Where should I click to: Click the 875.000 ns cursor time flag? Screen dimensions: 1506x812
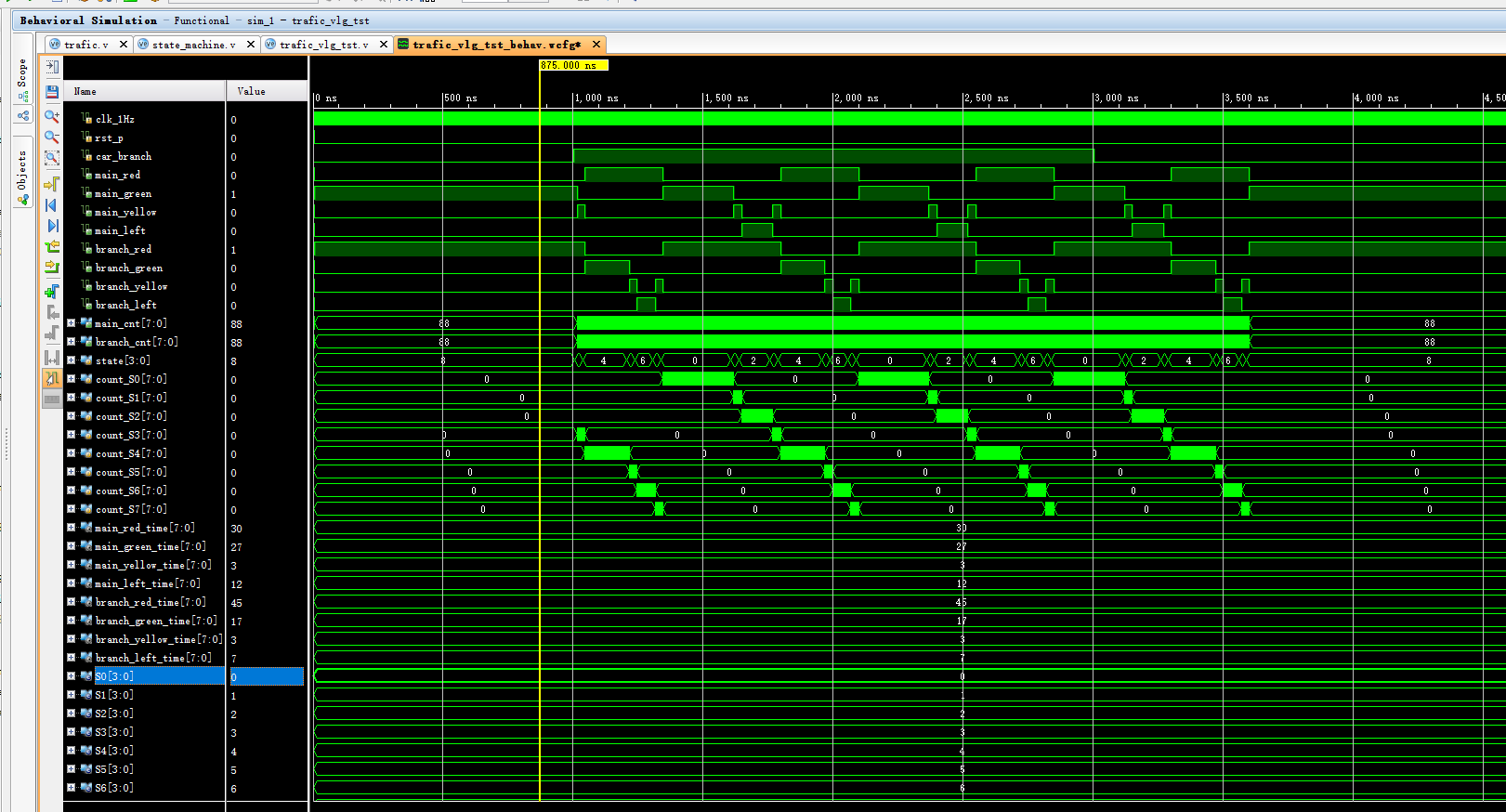[573, 65]
